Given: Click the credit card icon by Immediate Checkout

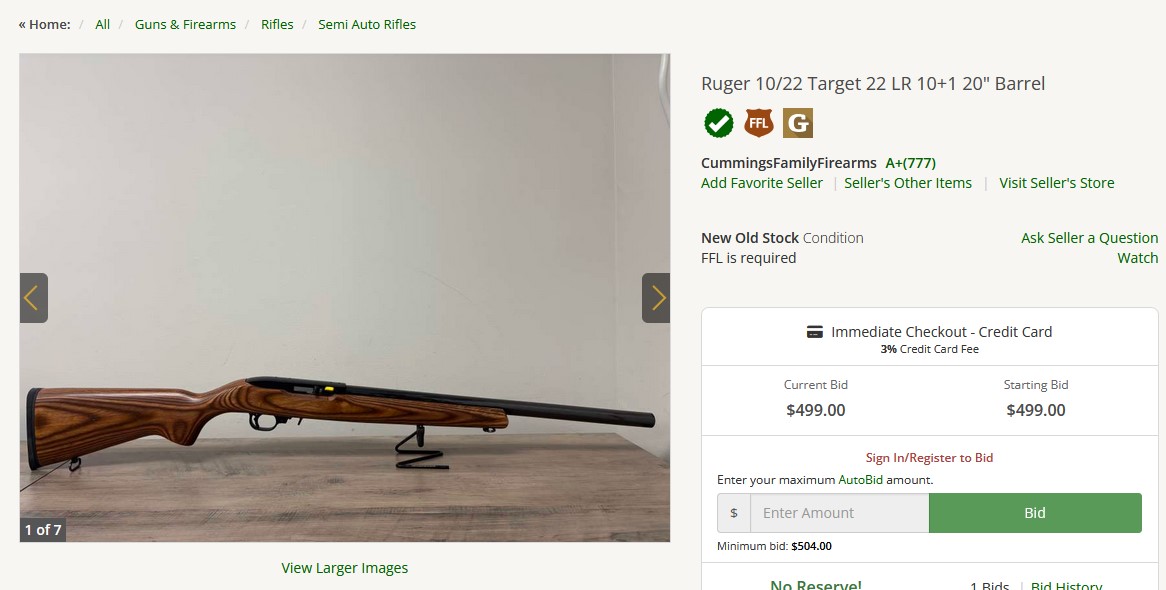Looking at the screenshot, I should [815, 332].
